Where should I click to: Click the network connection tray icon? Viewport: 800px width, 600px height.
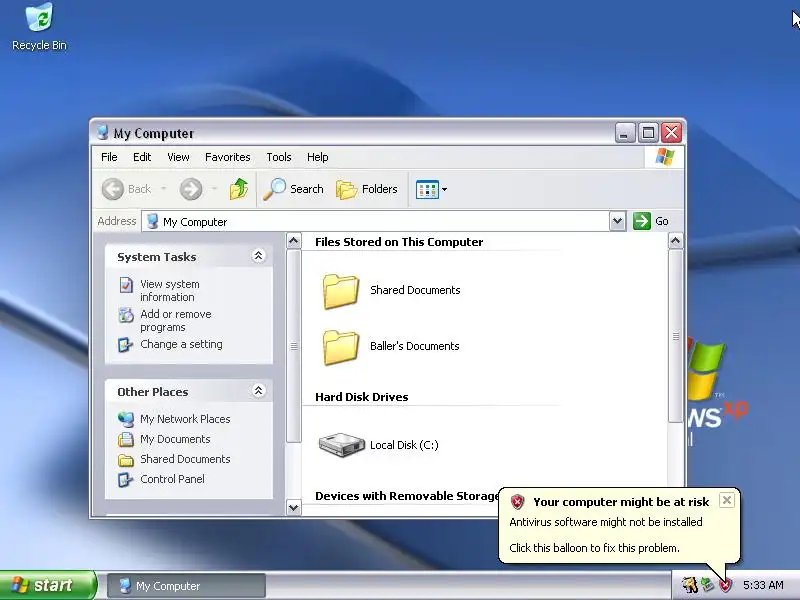point(707,585)
